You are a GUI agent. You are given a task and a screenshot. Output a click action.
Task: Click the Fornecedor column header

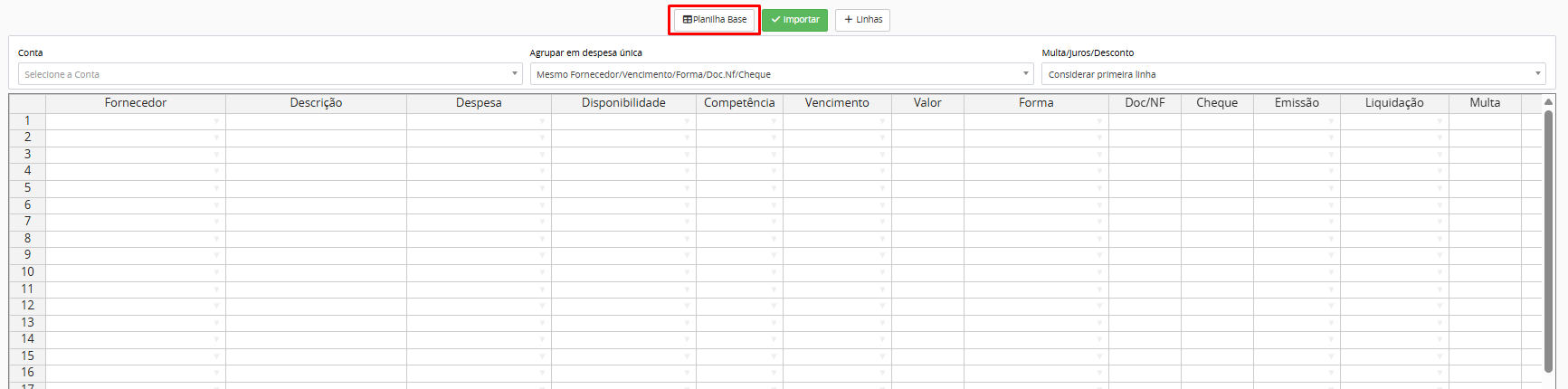pos(136,103)
